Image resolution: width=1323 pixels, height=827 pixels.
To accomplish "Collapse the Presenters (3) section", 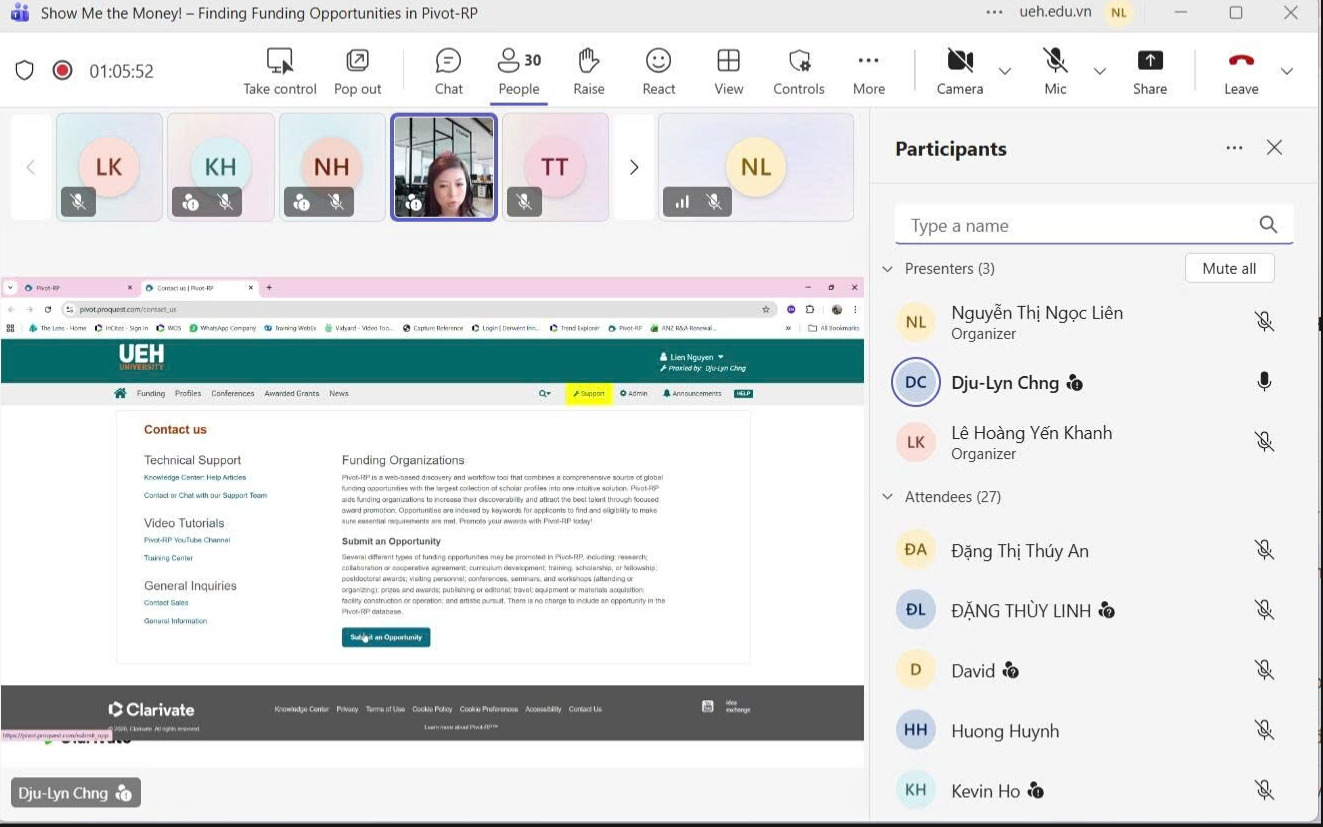I will 887,269.
